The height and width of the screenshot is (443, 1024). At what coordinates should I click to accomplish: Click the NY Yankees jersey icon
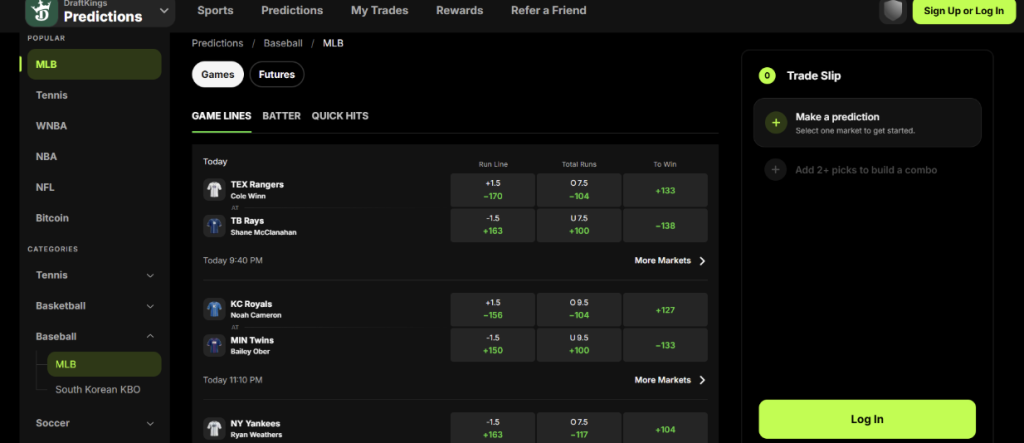(x=214, y=429)
